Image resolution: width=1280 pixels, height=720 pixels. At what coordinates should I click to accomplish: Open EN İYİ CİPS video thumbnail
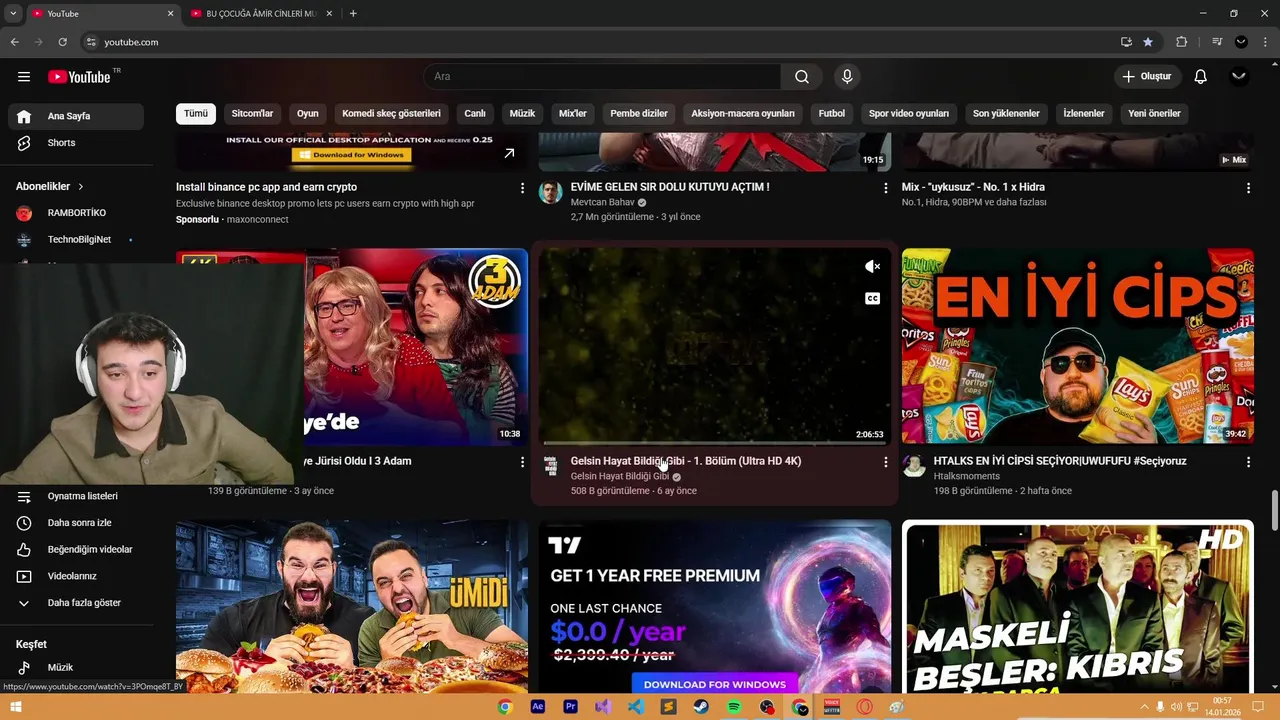(1077, 345)
